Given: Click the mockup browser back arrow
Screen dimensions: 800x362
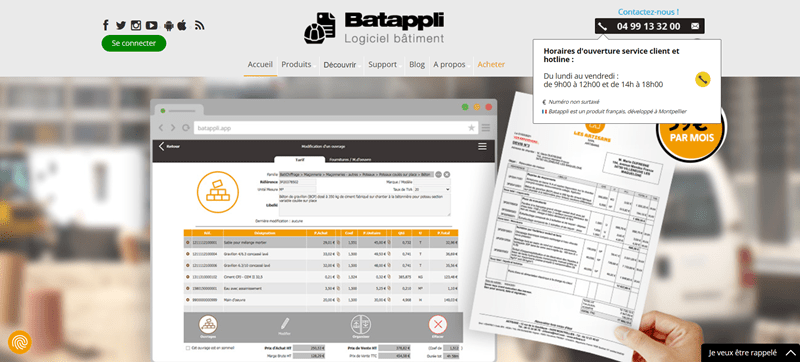Looking at the screenshot, I should point(161,127).
